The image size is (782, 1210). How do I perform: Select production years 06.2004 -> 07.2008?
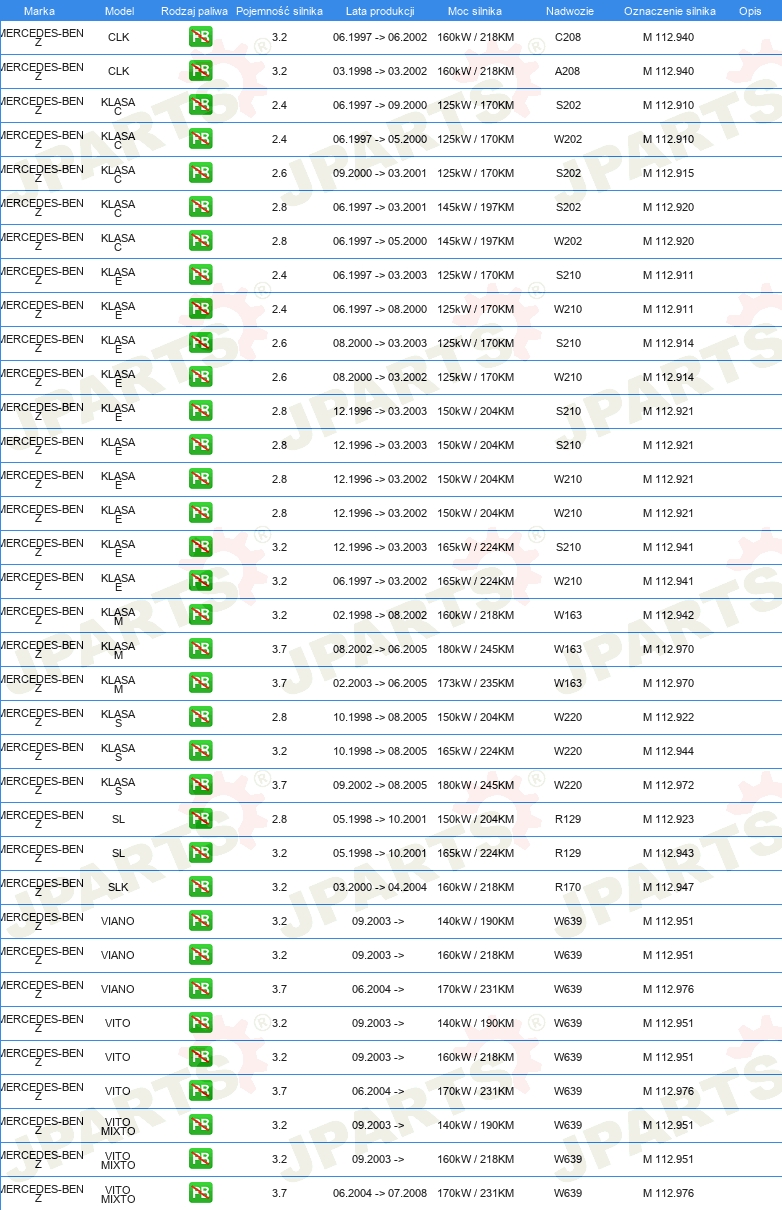click(x=380, y=1194)
